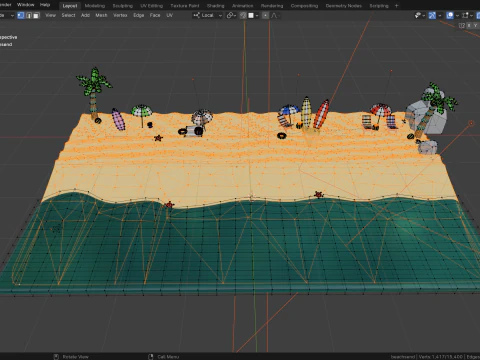
Task: Open the transform pivot point dropdown
Action: pos(231,15)
